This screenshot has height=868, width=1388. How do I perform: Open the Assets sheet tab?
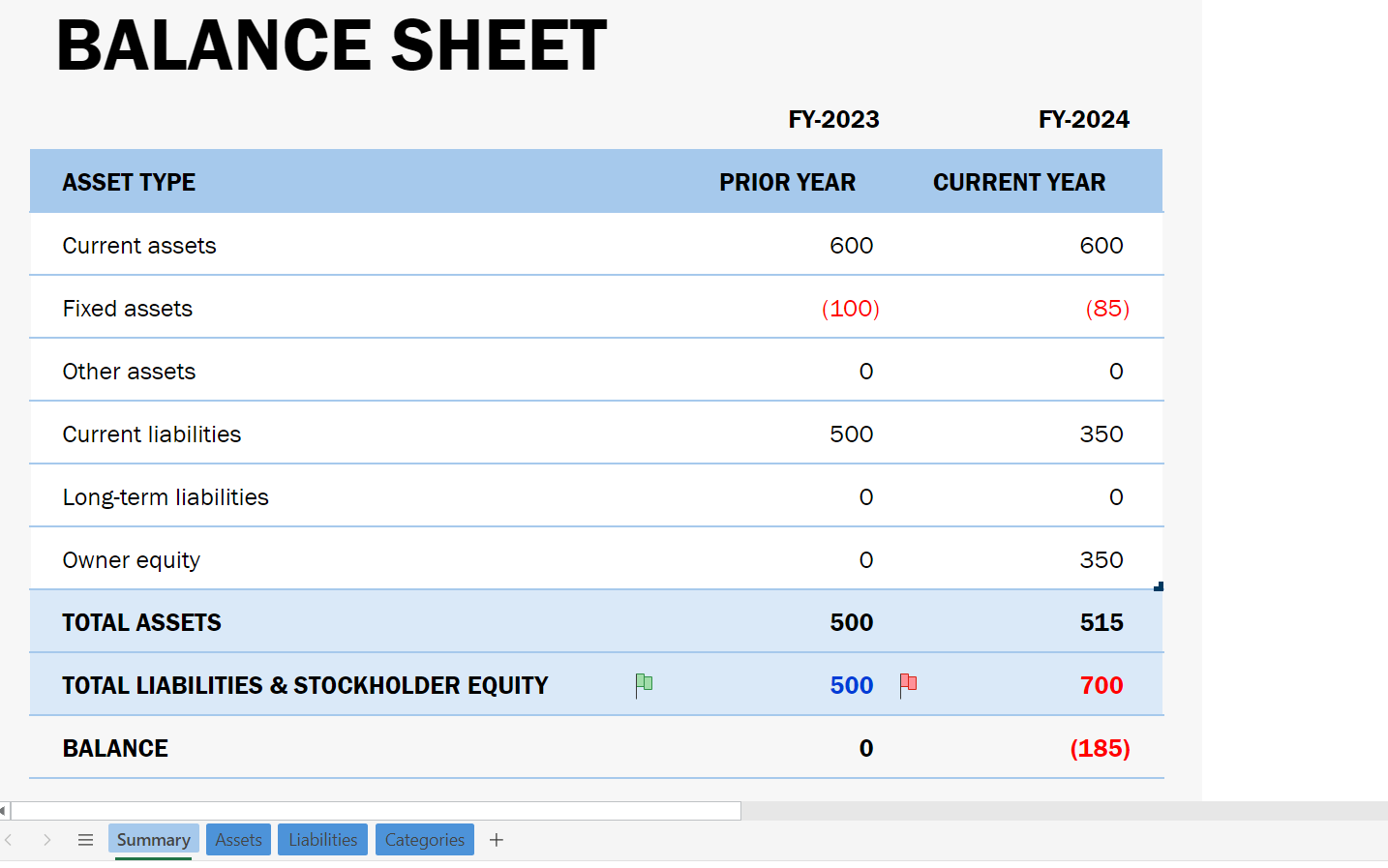tap(238, 840)
